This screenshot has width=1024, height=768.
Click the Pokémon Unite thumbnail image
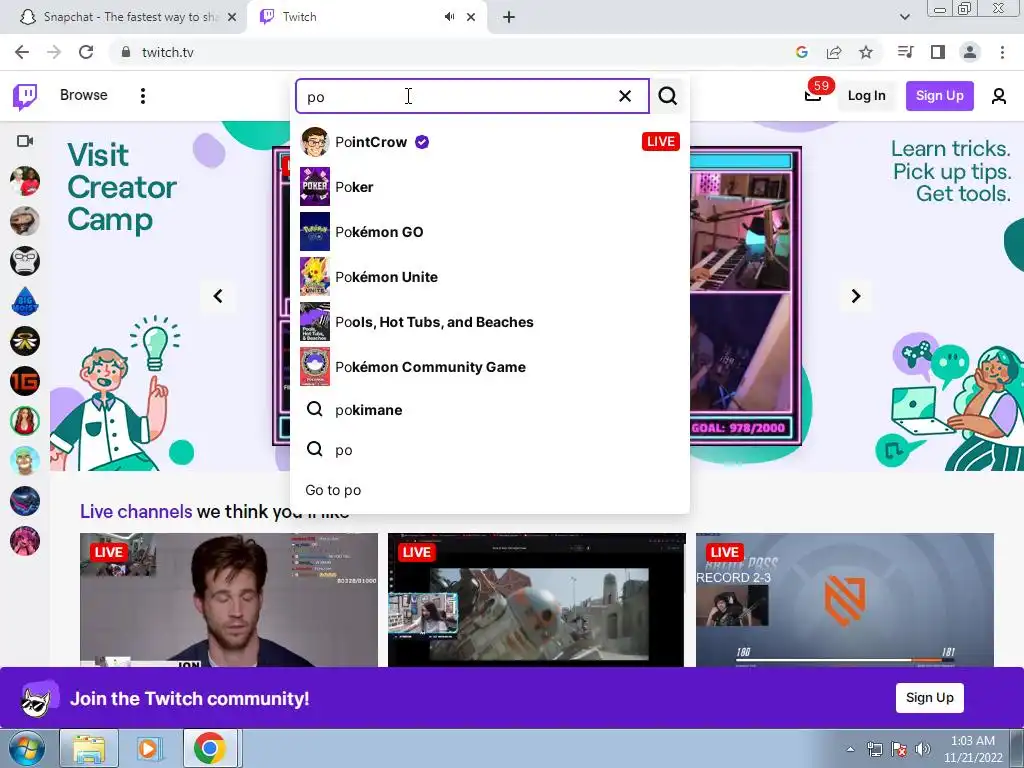click(315, 277)
